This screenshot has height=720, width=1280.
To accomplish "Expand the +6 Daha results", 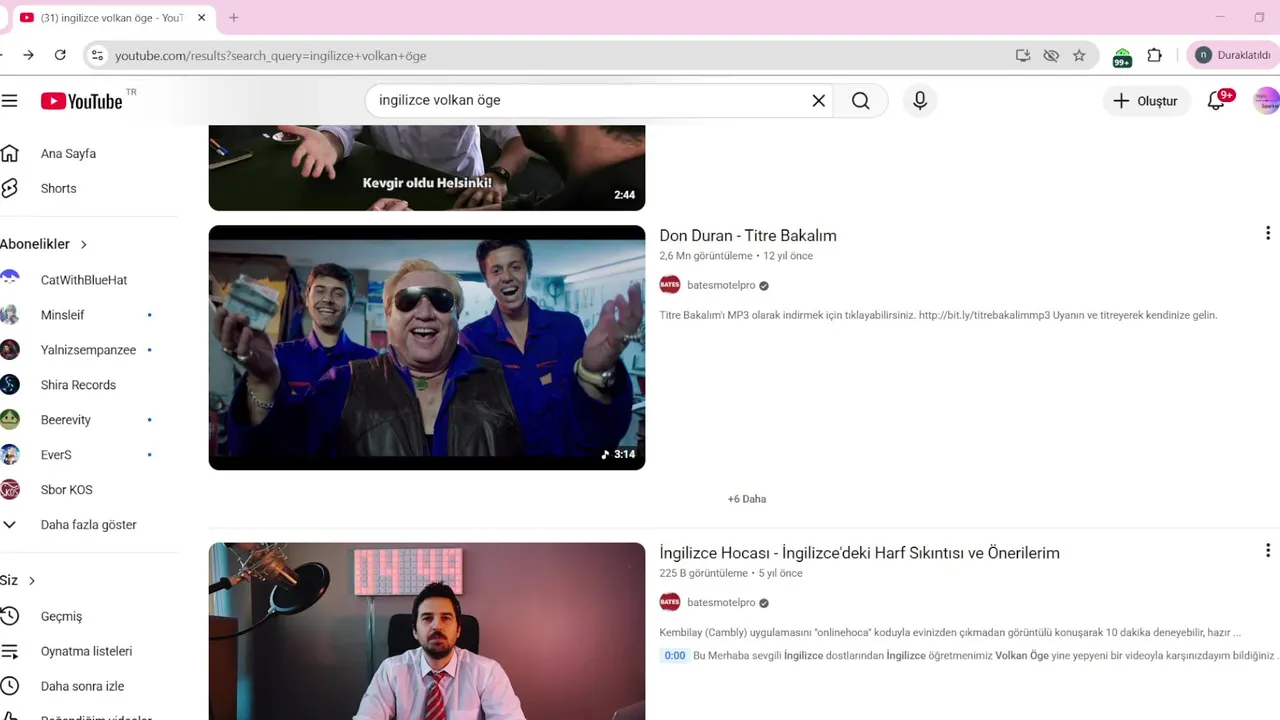I will coord(747,499).
